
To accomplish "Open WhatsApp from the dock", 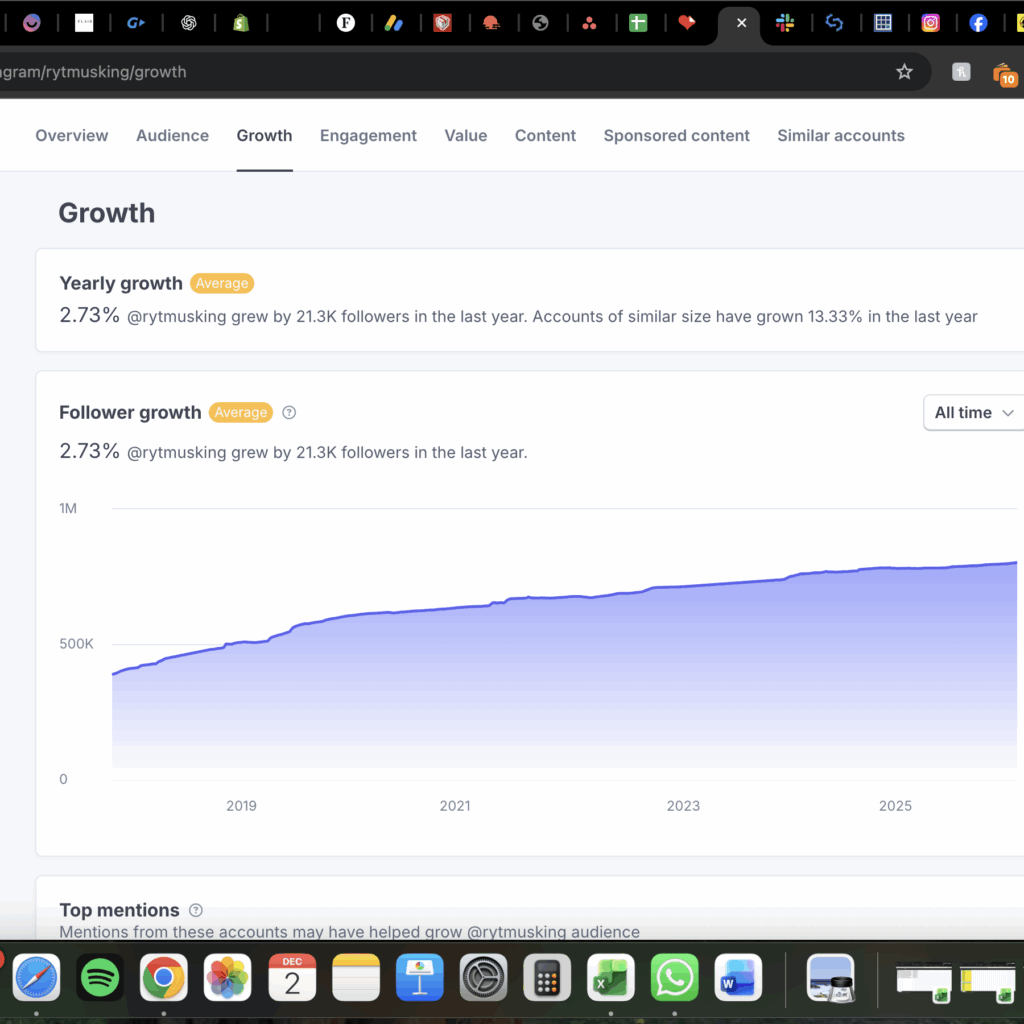I will 675,977.
